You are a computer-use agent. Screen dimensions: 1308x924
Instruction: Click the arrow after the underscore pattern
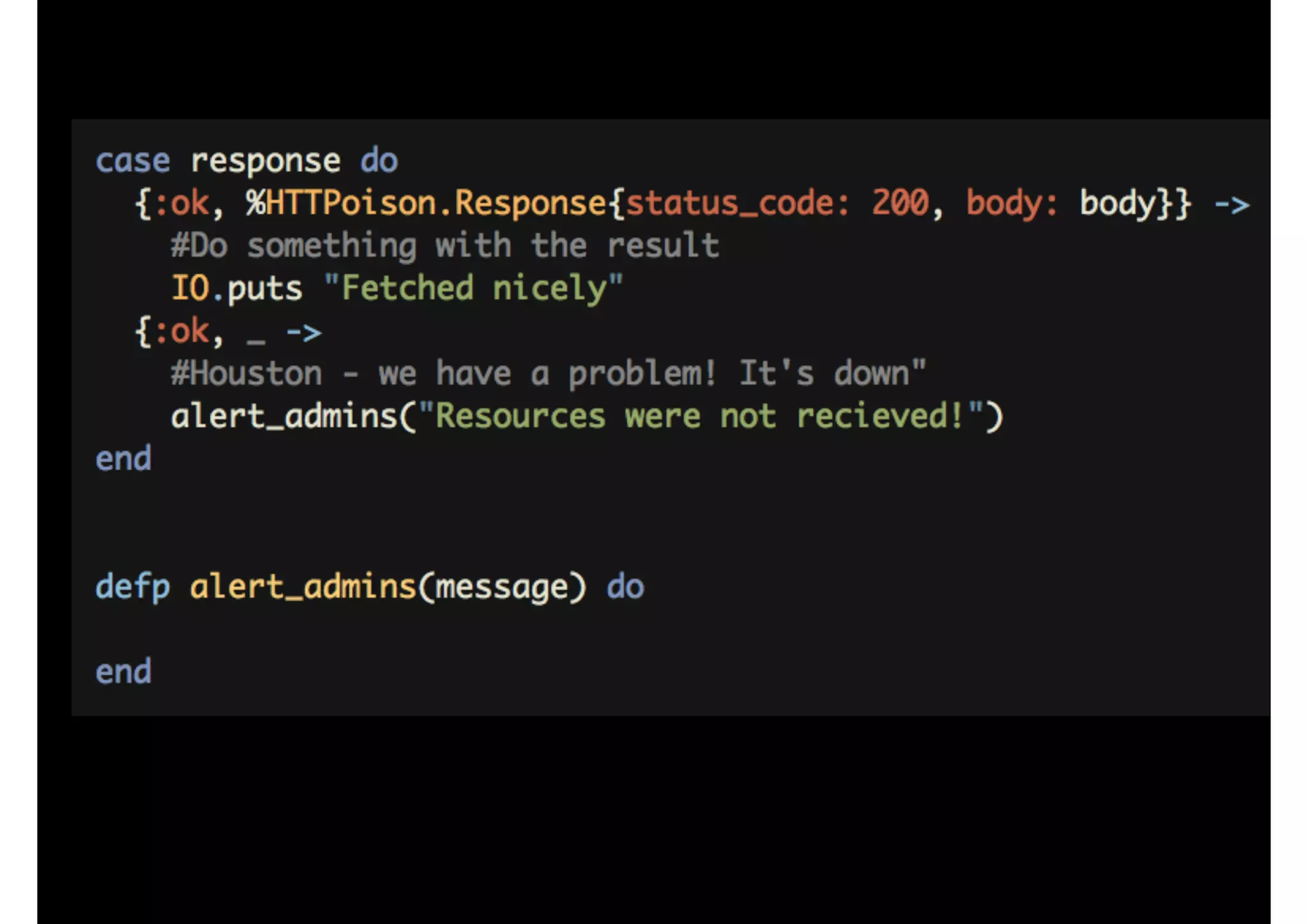[x=304, y=333]
